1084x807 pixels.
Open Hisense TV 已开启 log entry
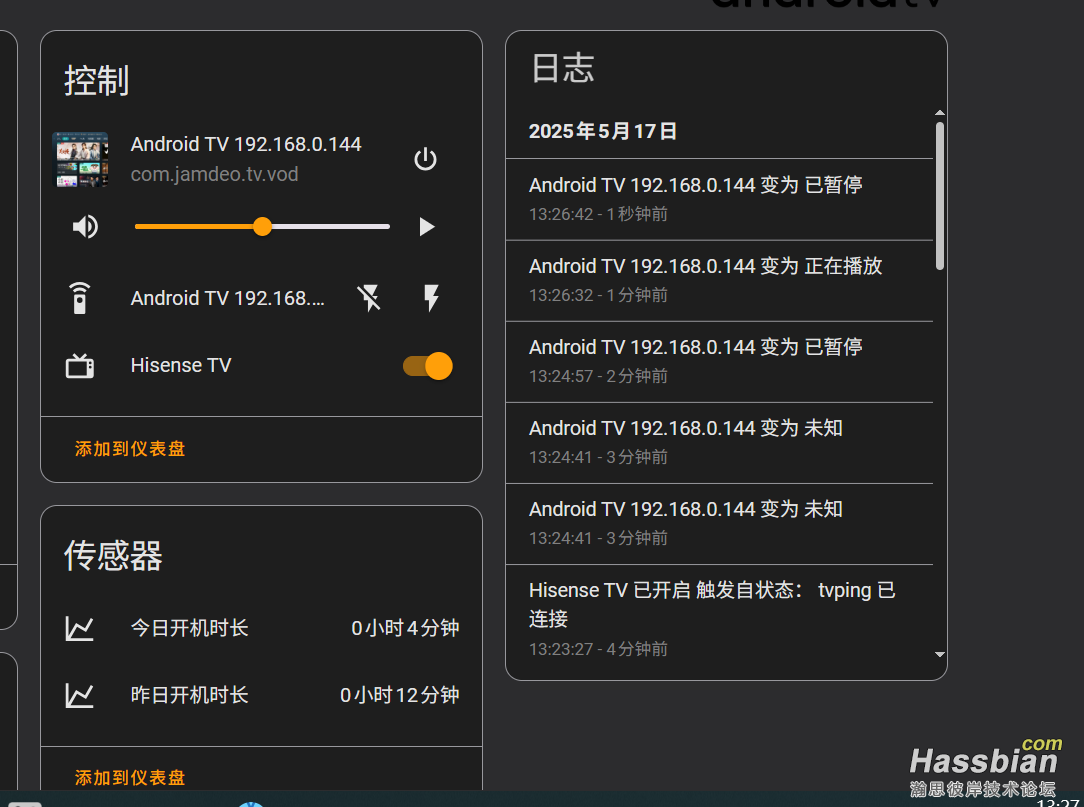719,619
